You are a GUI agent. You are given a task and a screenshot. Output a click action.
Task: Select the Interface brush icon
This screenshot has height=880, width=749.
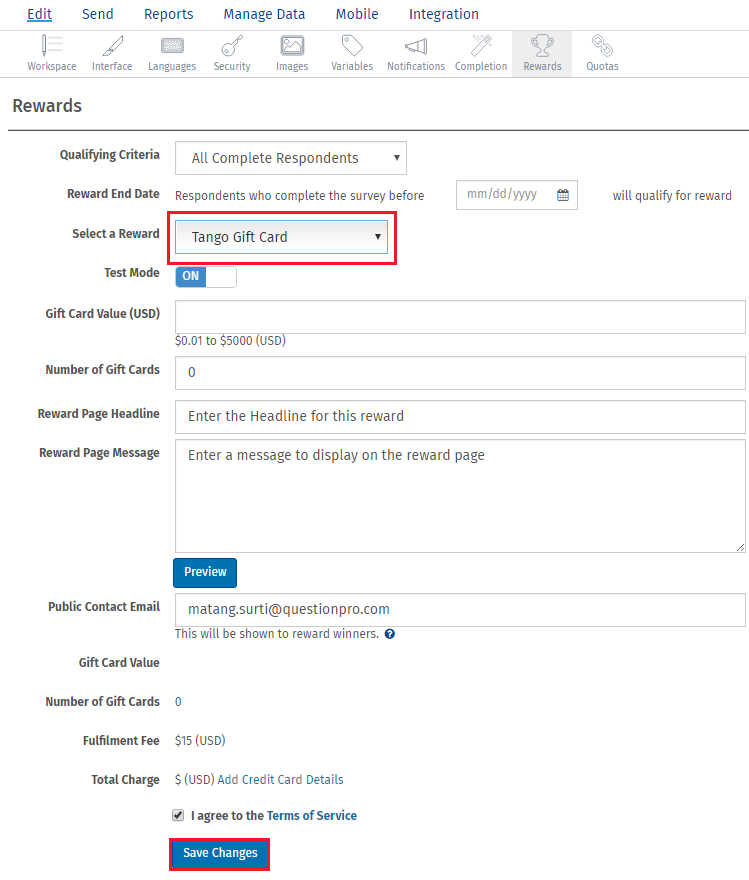pos(112,47)
